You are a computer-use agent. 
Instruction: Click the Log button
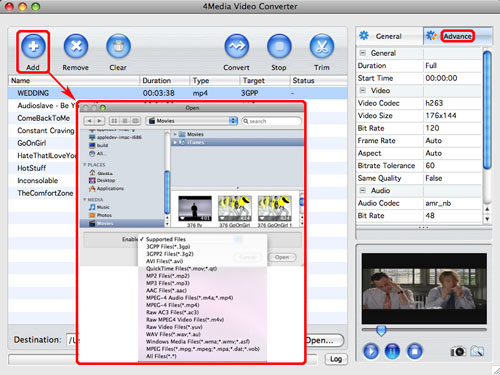tap(336, 359)
